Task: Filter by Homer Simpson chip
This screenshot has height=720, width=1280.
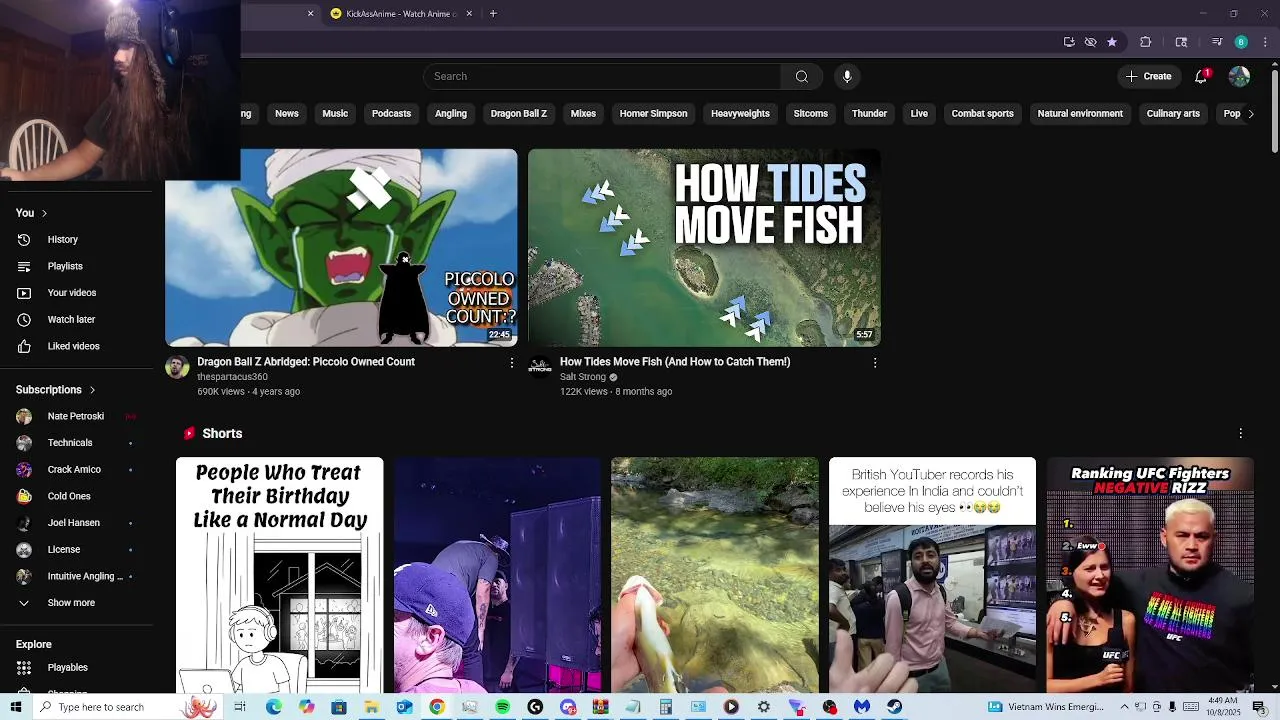Action: pyautogui.click(x=653, y=114)
